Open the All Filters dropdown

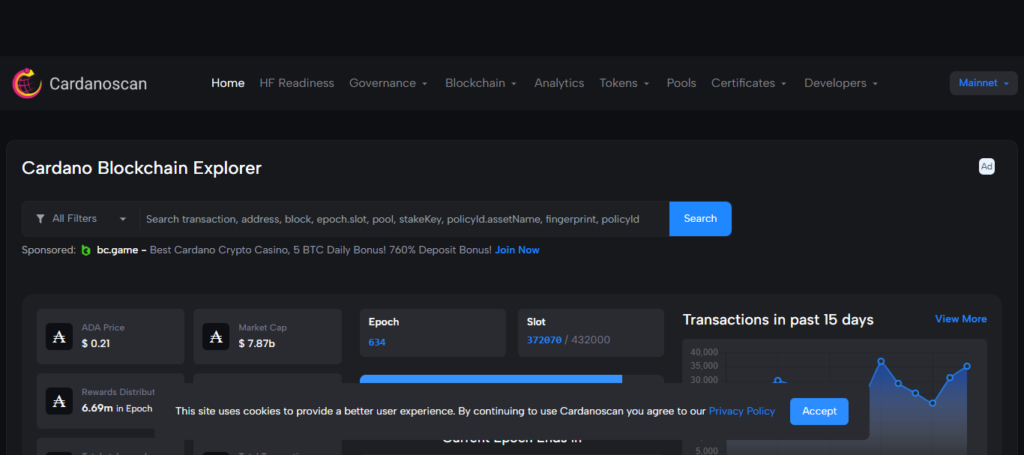[81, 219]
